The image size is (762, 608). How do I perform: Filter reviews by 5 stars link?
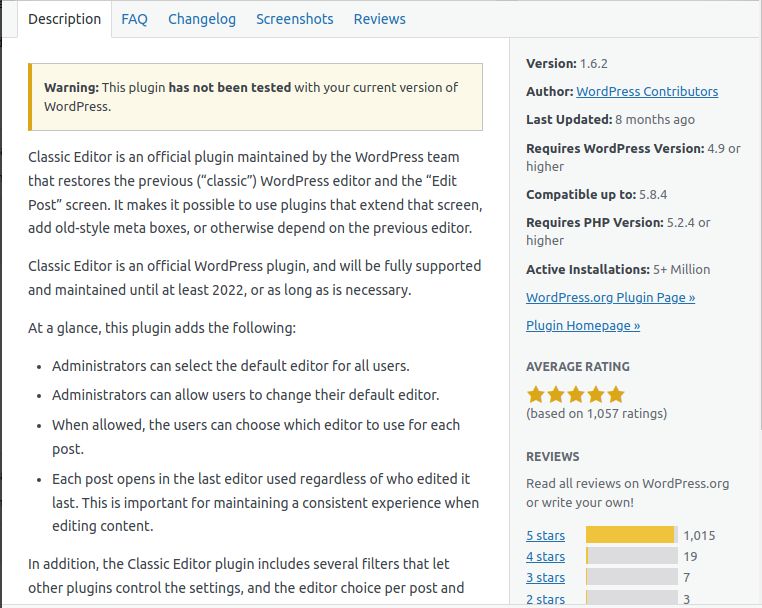coord(545,536)
